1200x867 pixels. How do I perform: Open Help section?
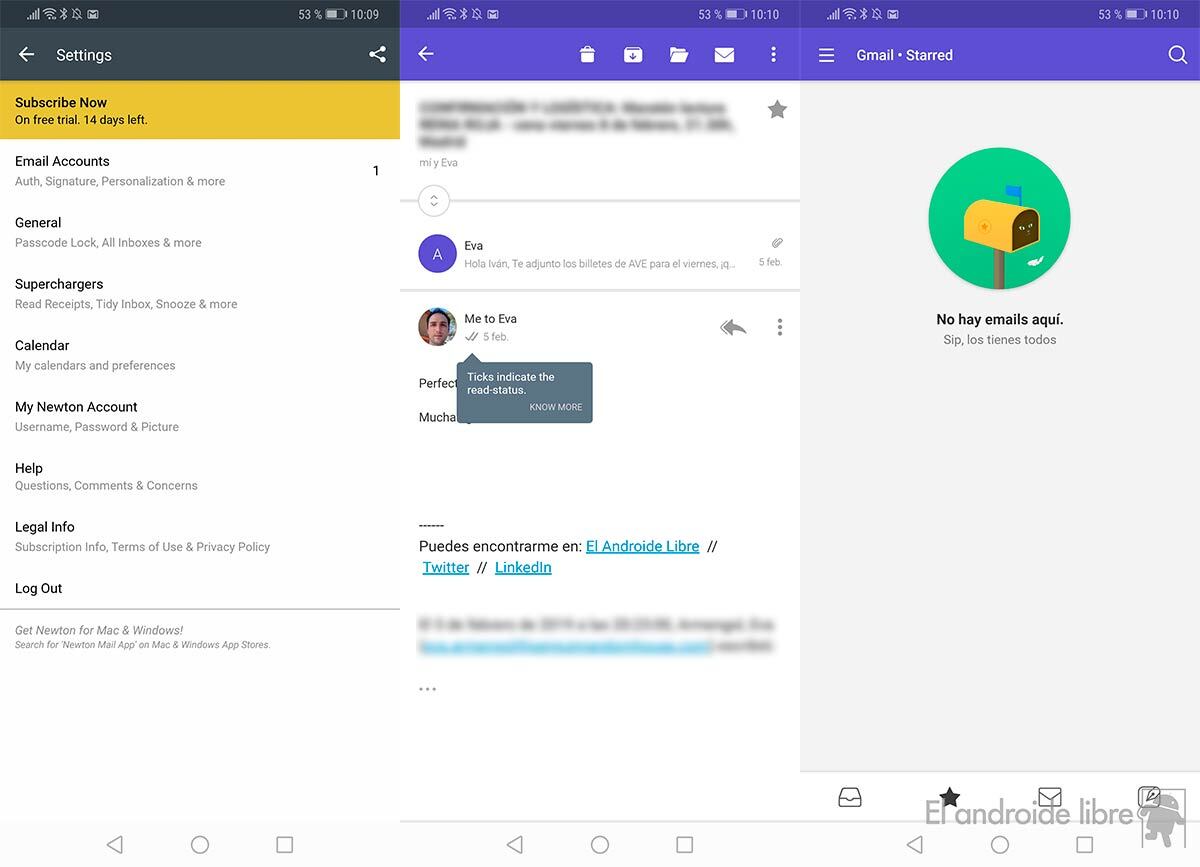coord(200,476)
